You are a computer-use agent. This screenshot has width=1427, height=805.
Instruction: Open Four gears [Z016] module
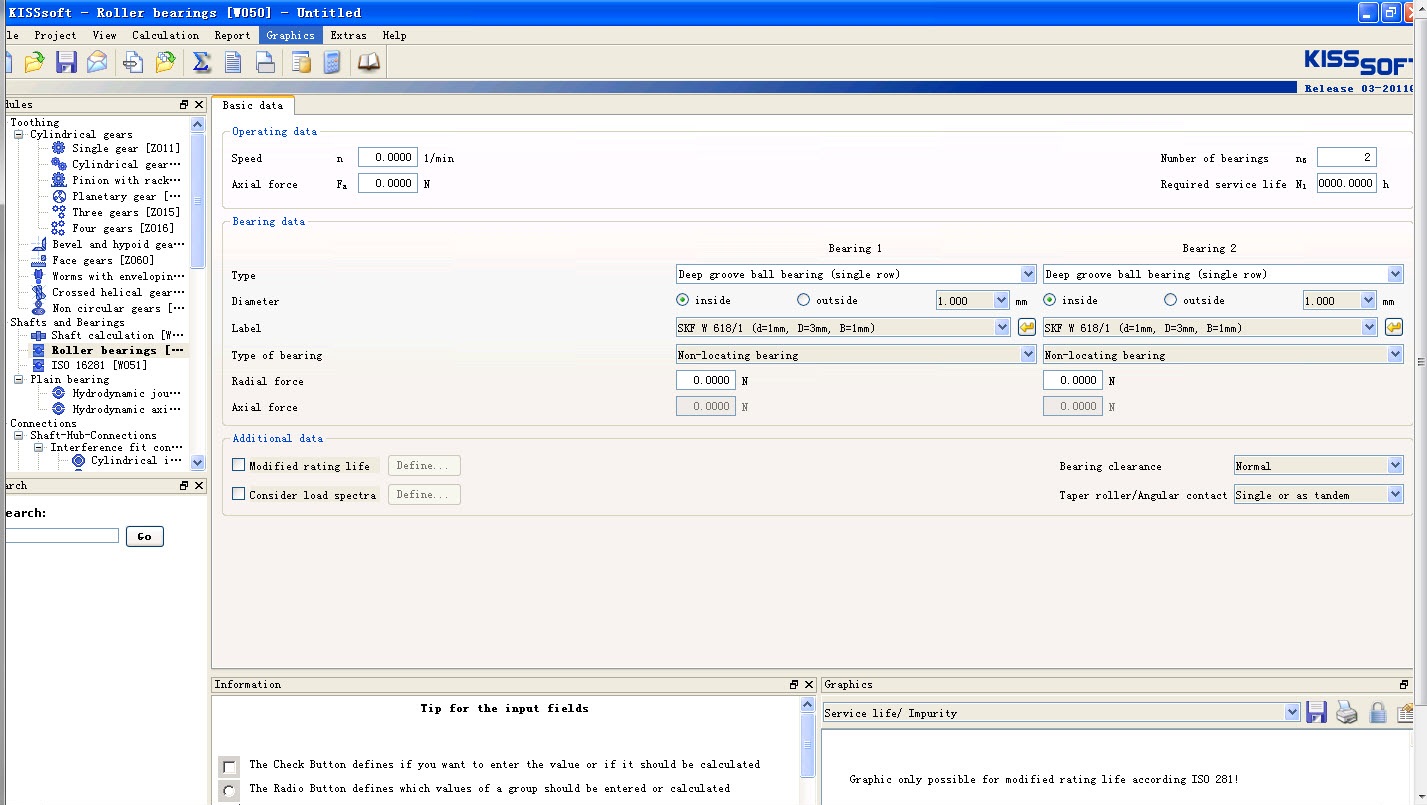(x=123, y=228)
